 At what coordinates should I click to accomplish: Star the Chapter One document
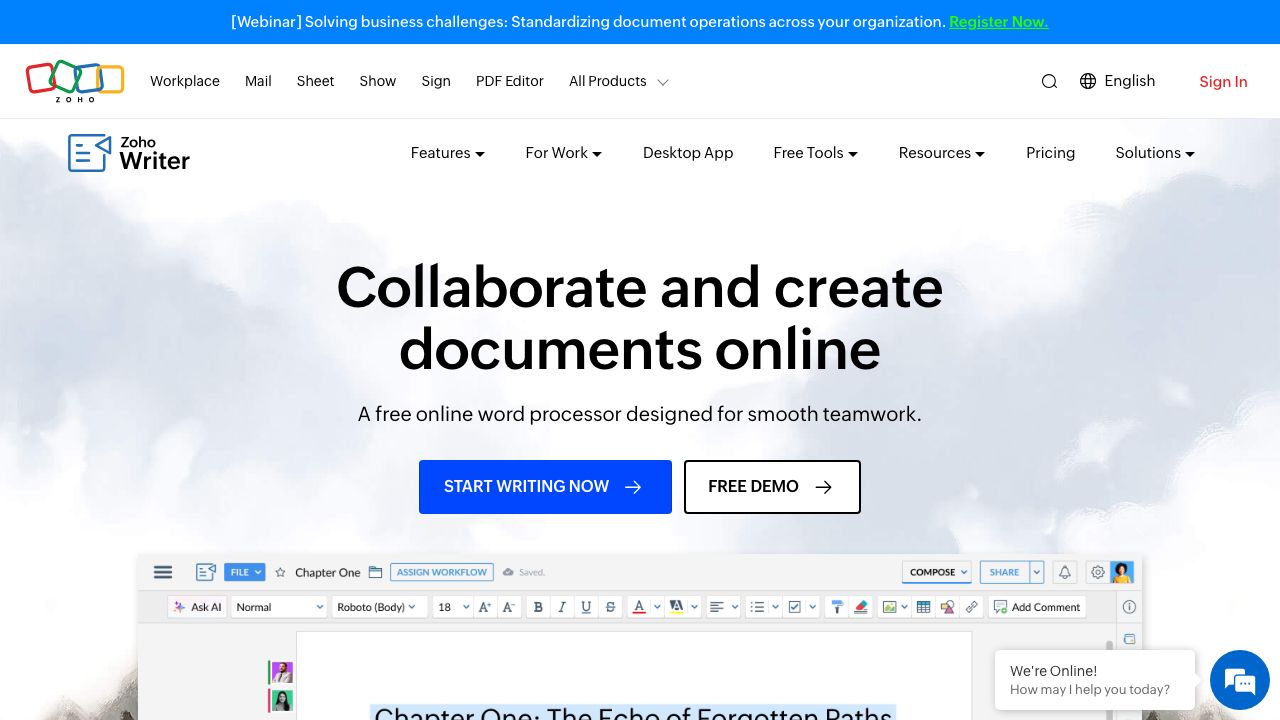click(x=280, y=572)
